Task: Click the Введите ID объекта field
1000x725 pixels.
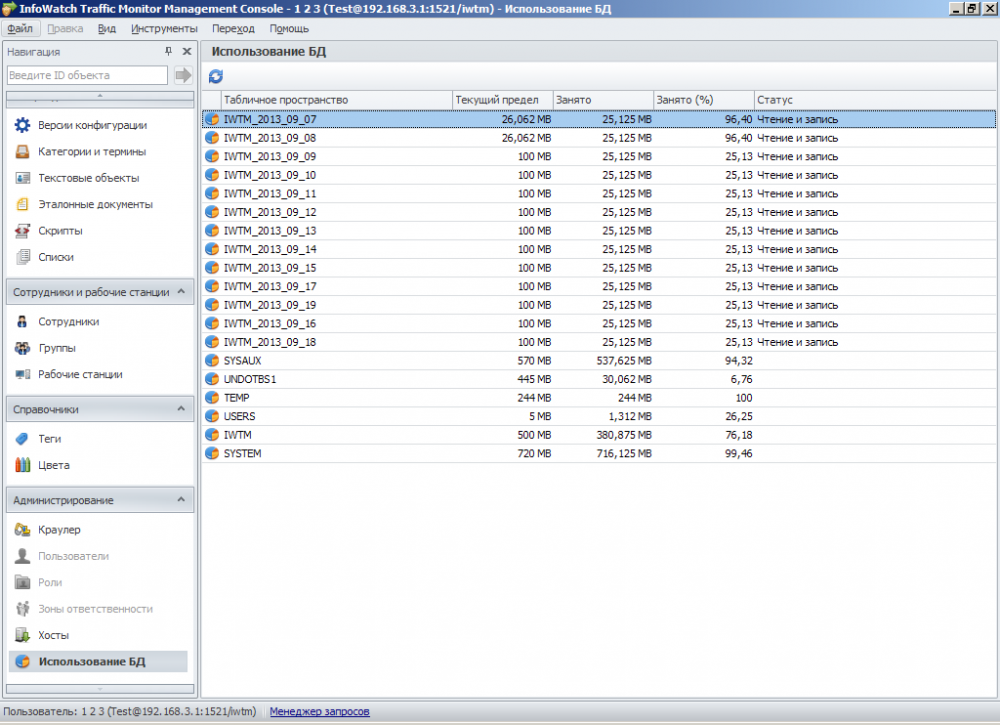Action: (x=87, y=75)
